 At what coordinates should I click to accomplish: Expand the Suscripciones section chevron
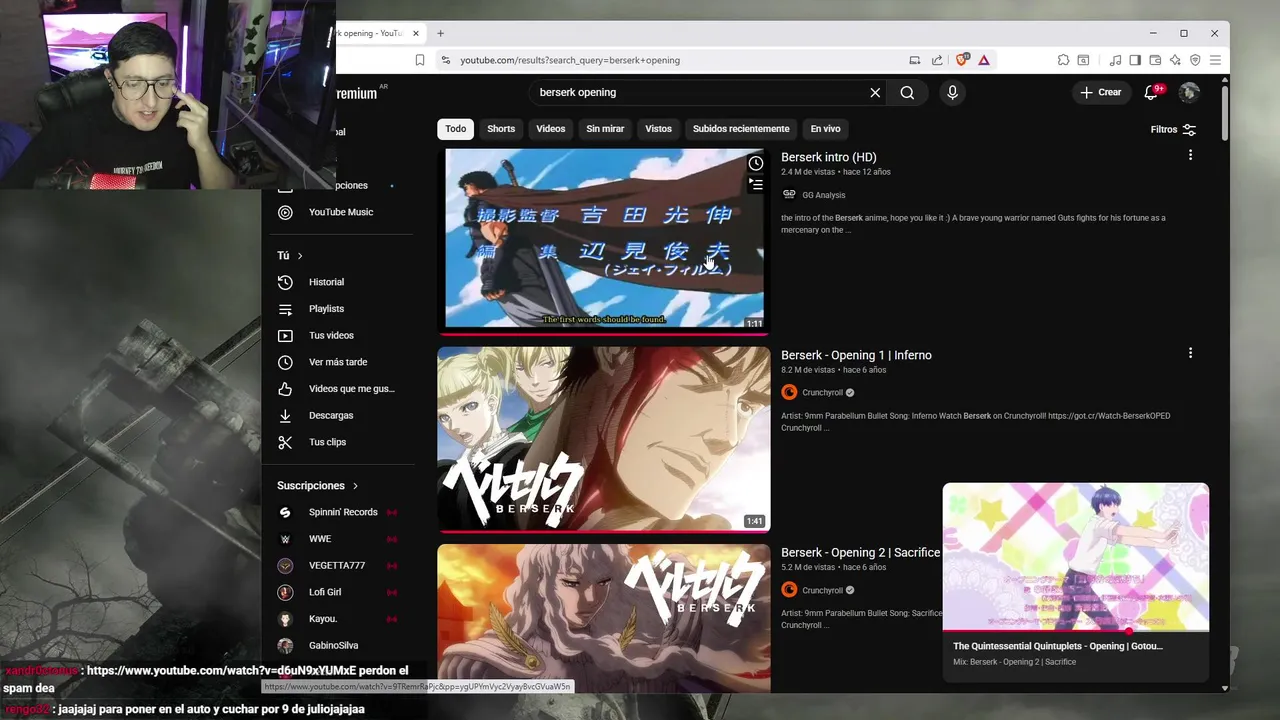pos(355,486)
